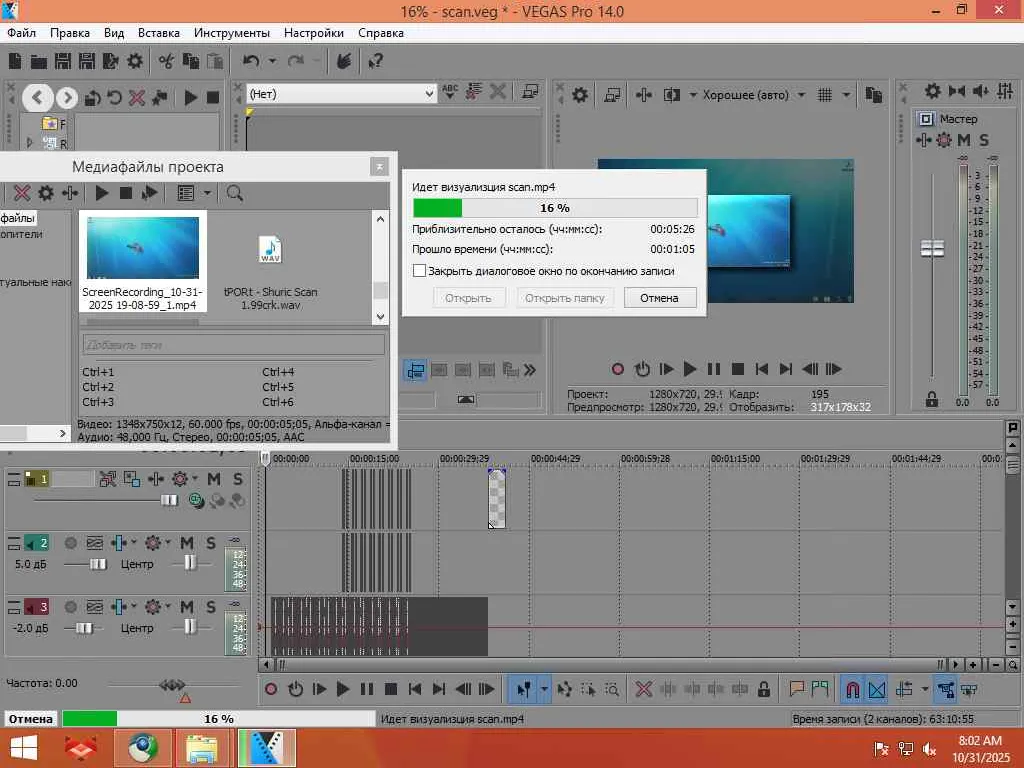Select the tPORt - Shuric Scan wav file
Image resolution: width=1024 pixels, height=768 pixels.
click(x=270, y=274)
